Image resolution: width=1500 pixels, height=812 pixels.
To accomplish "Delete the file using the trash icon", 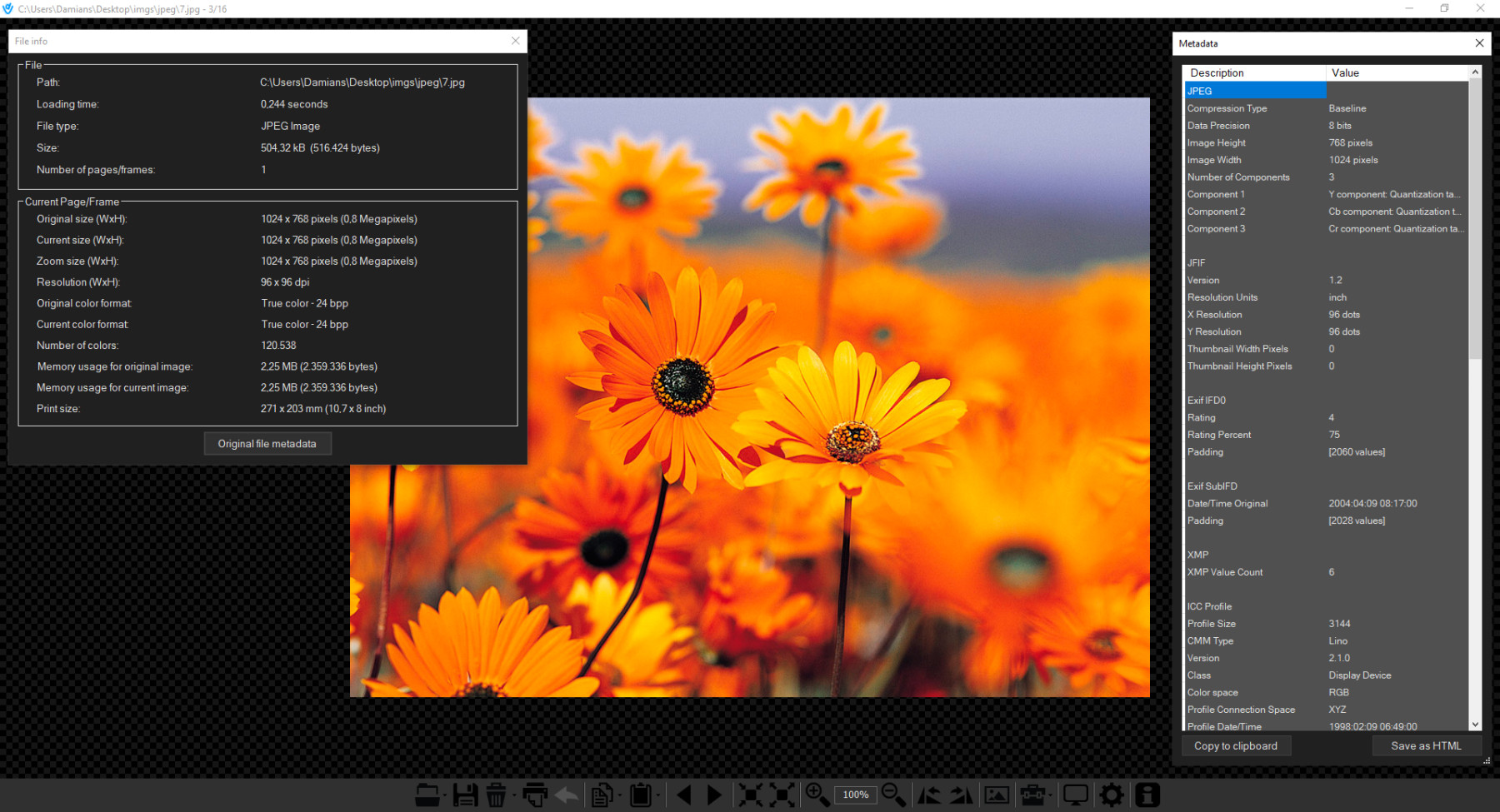I will (x=496, y=795).
